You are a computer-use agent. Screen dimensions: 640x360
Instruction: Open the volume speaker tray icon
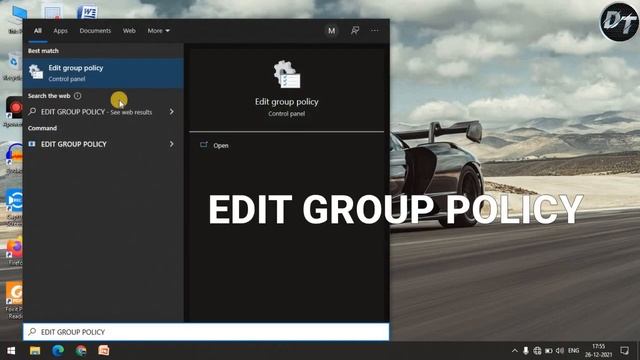click(x=560, y=351)
